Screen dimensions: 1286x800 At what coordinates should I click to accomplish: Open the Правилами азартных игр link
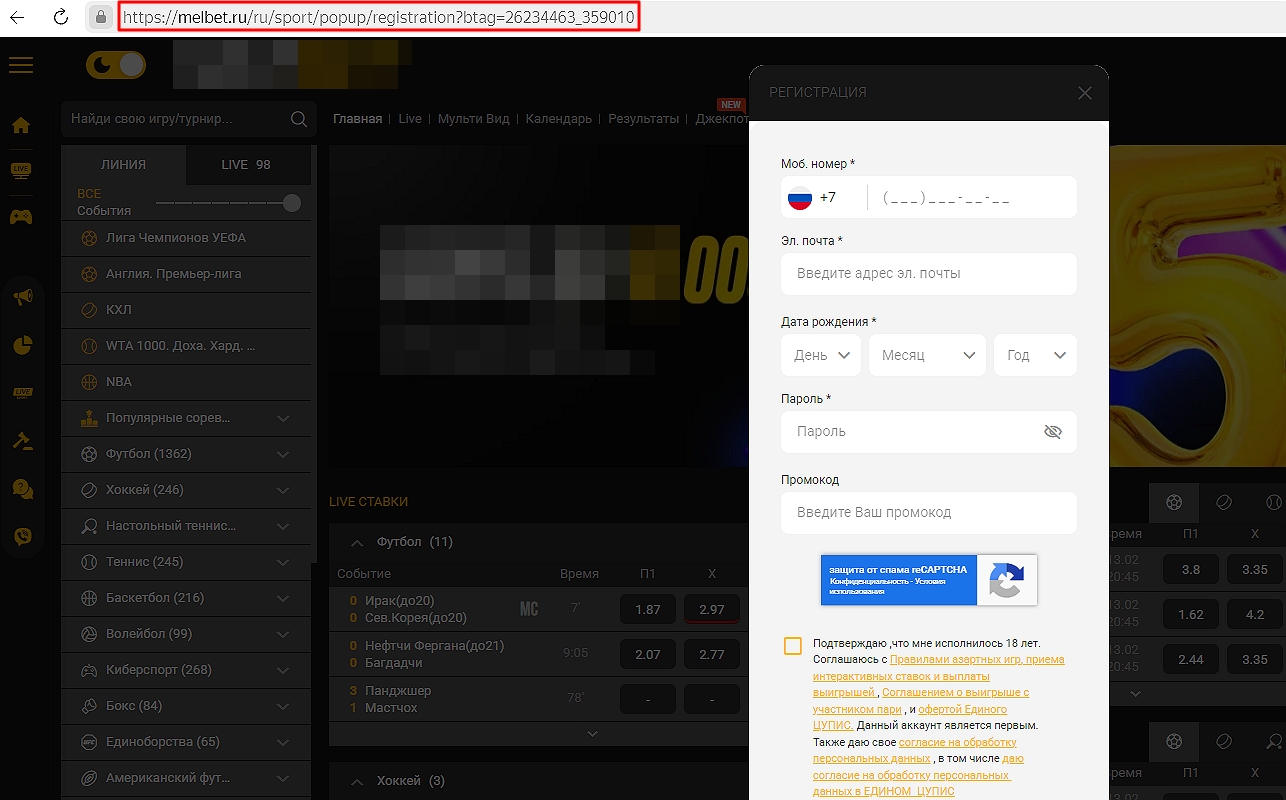977,660
